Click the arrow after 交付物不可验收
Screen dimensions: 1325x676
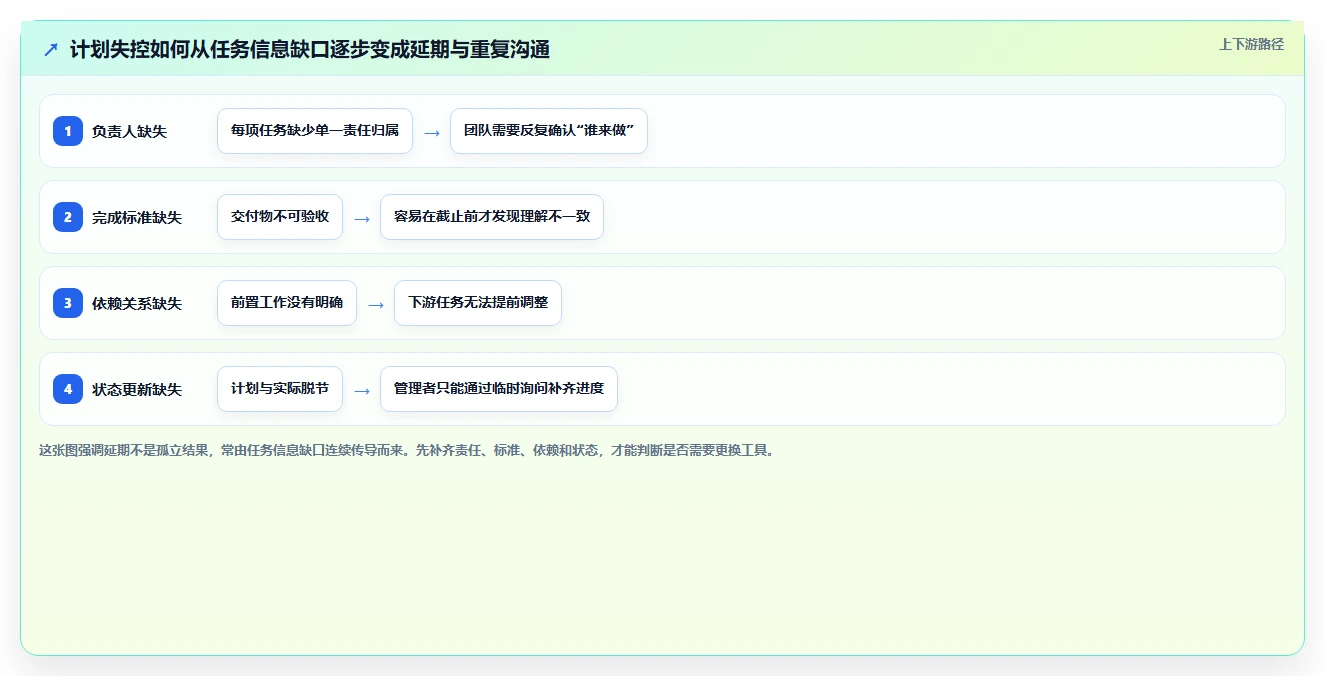[362, 218]
